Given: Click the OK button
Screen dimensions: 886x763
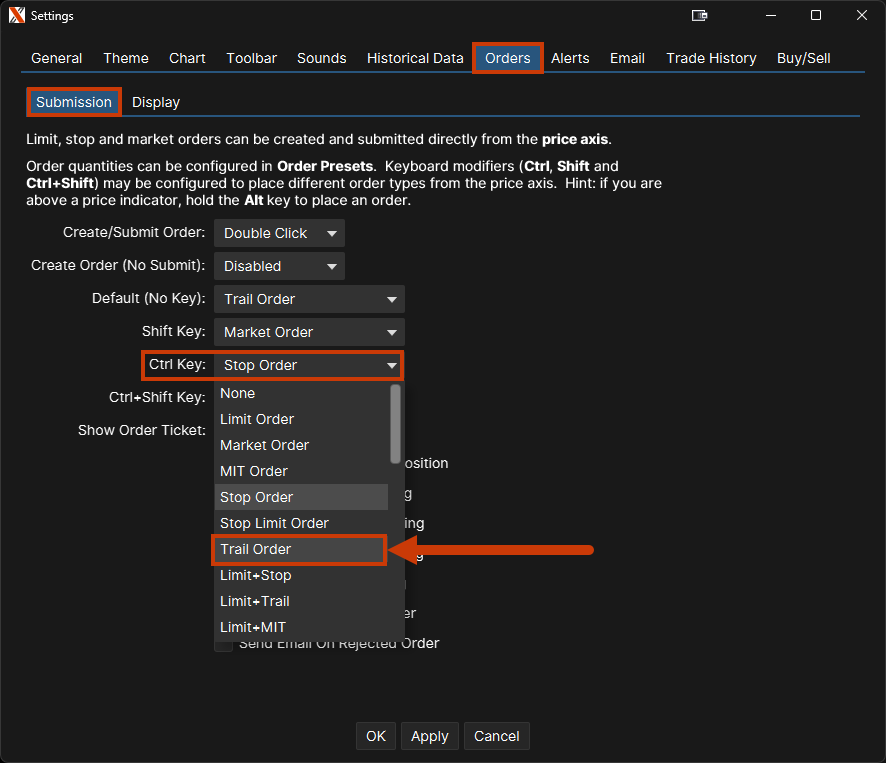Looking at the screenshot, I should click(x=375, y=736).
